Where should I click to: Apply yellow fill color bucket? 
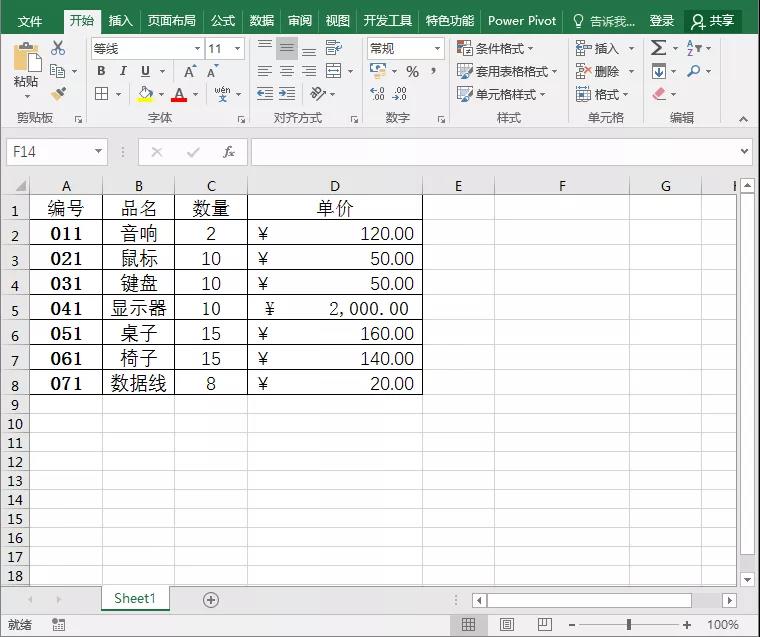(145, 94)
